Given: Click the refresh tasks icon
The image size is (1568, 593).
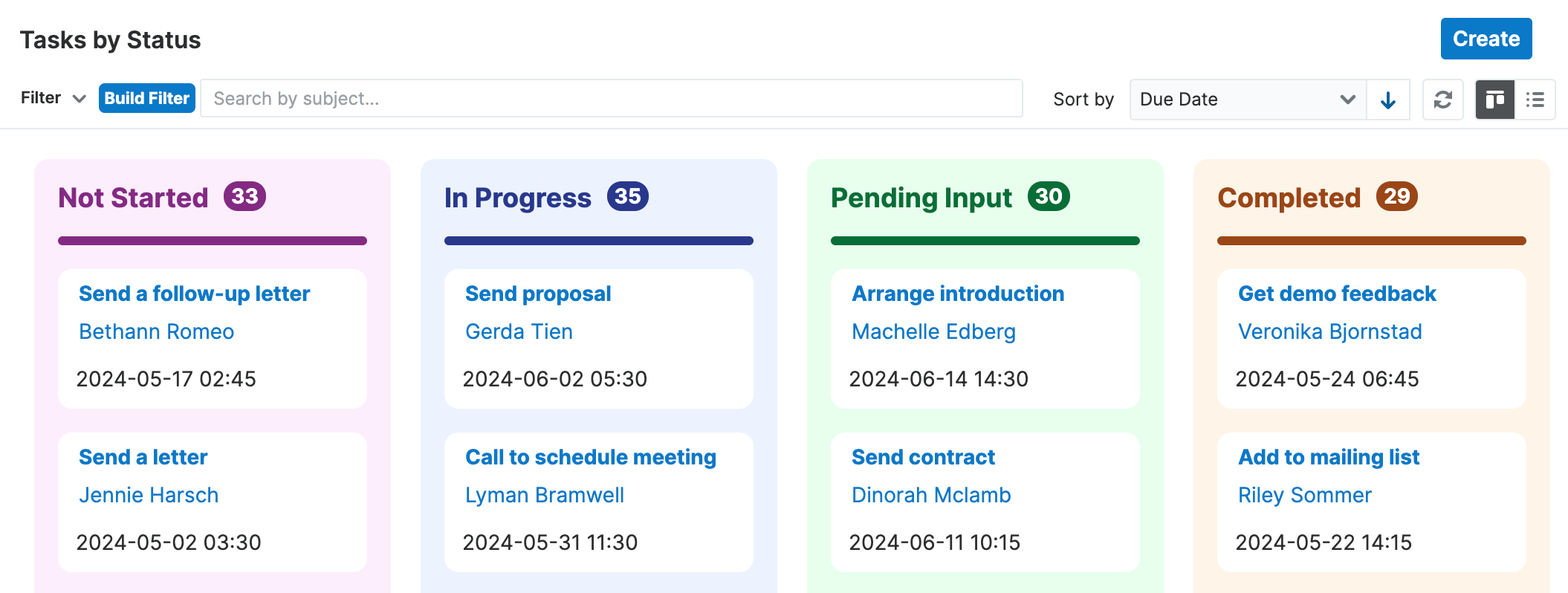Looking at the screenshot, I should [x=1442, y=100].
